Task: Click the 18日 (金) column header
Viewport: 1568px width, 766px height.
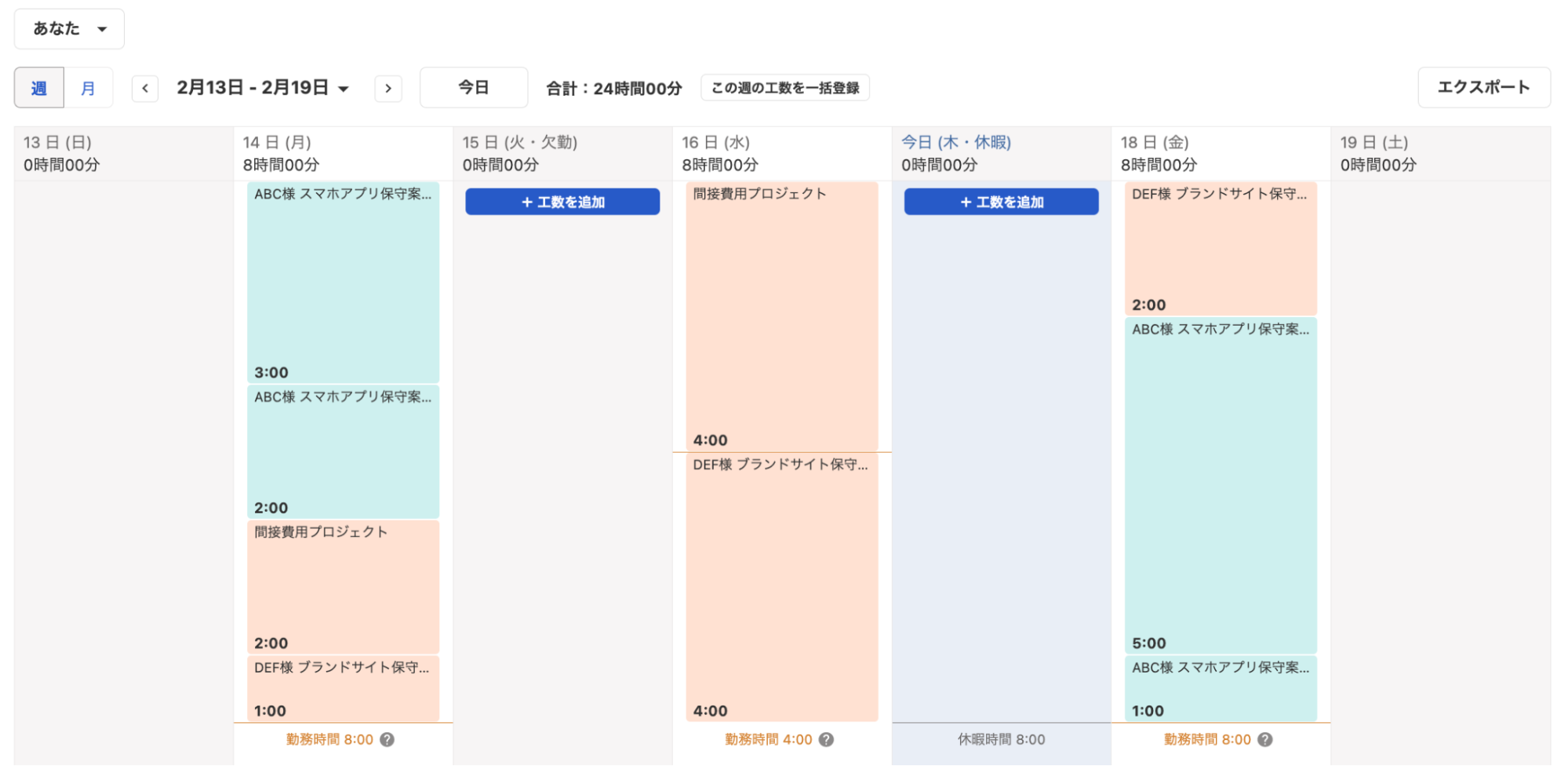Action: coord(1221,154)
